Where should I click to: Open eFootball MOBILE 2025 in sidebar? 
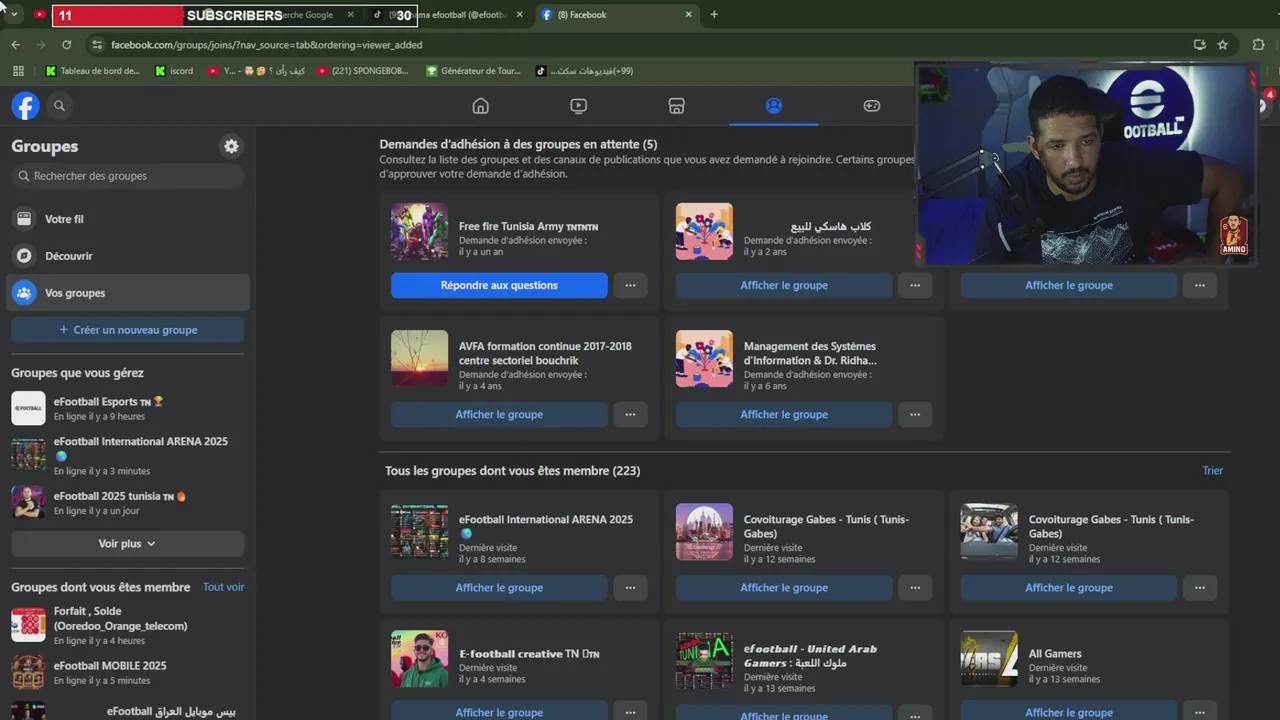click(x=127, y=672)
